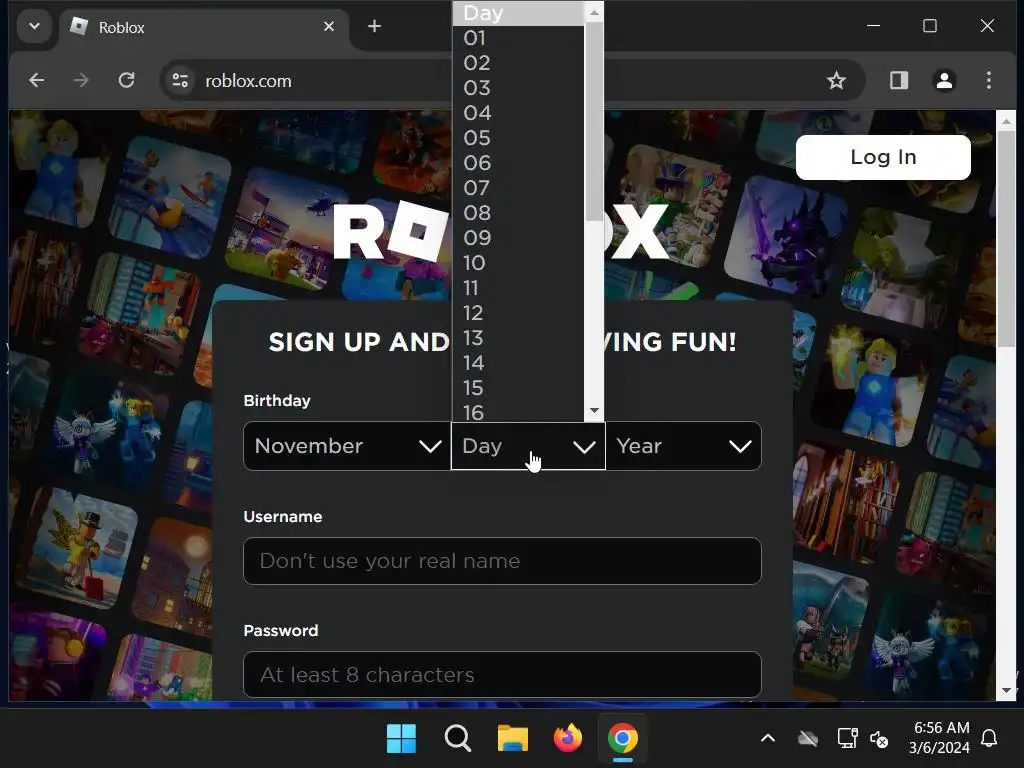Switch to the Roblox tab
The image size is (1024, 768).
click(204, 27)
